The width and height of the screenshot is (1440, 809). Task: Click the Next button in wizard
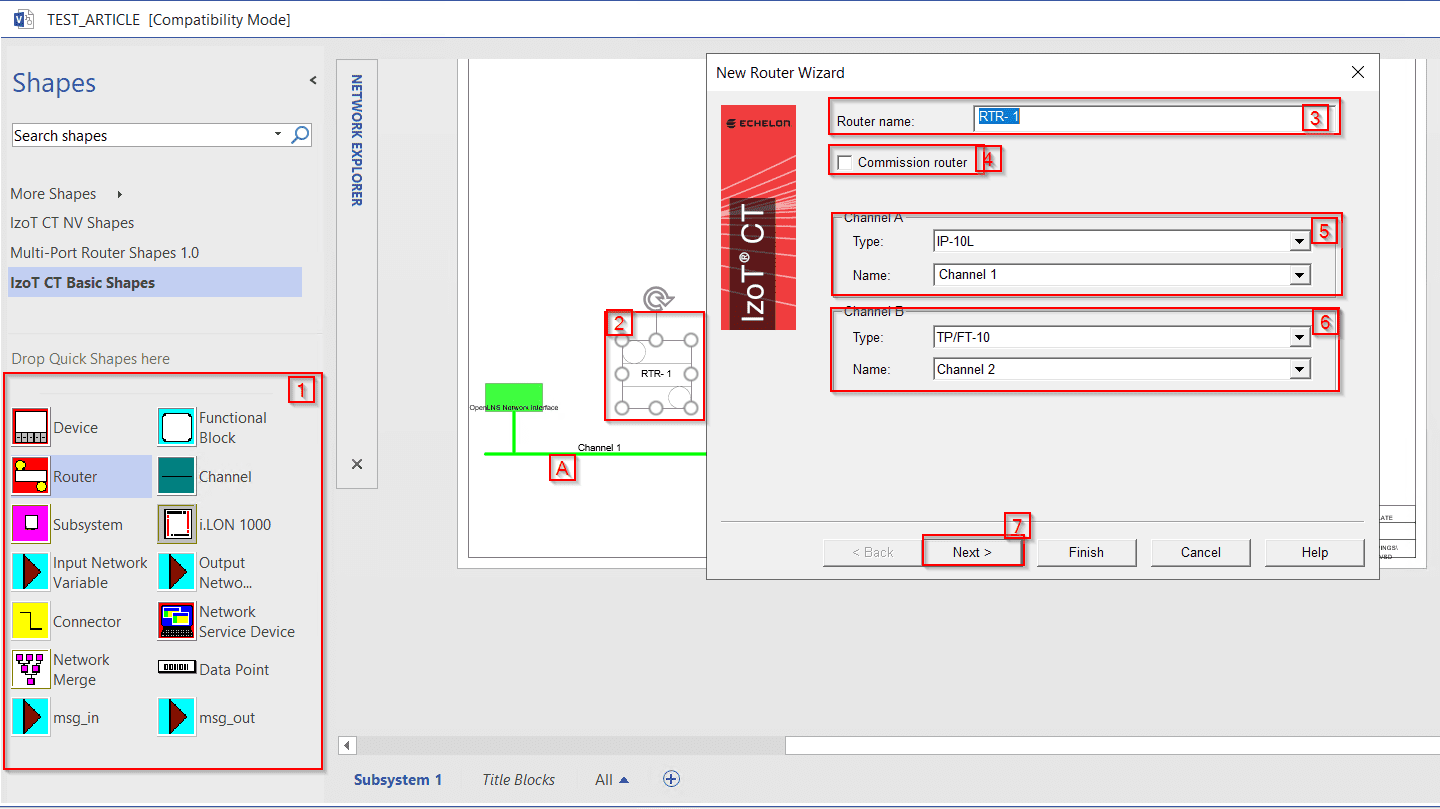click(x=972, y=552)
